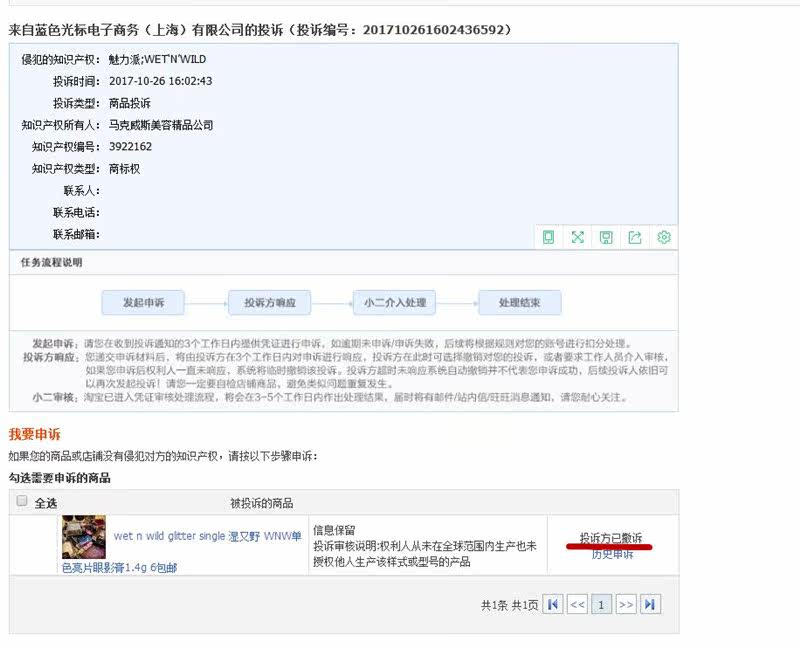Tick the 全选 select-all checkbox
800x648 pixels.
pyautogui.click(x=22, y=501)
